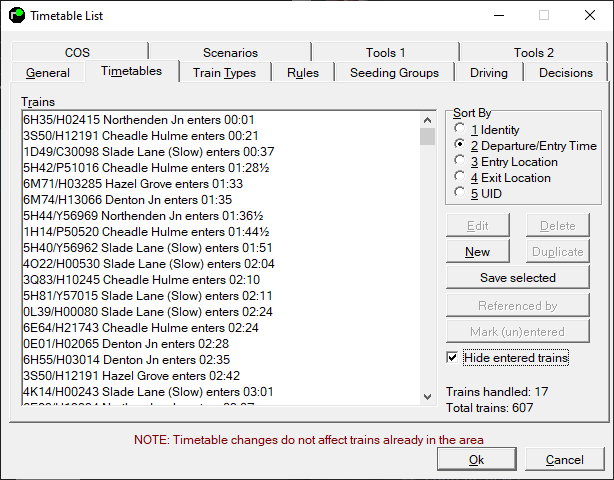The height and width of the screenshot is (480, 614).
Task: Uncheck Hide entered trains checkbox
Action: coord(454,358)
